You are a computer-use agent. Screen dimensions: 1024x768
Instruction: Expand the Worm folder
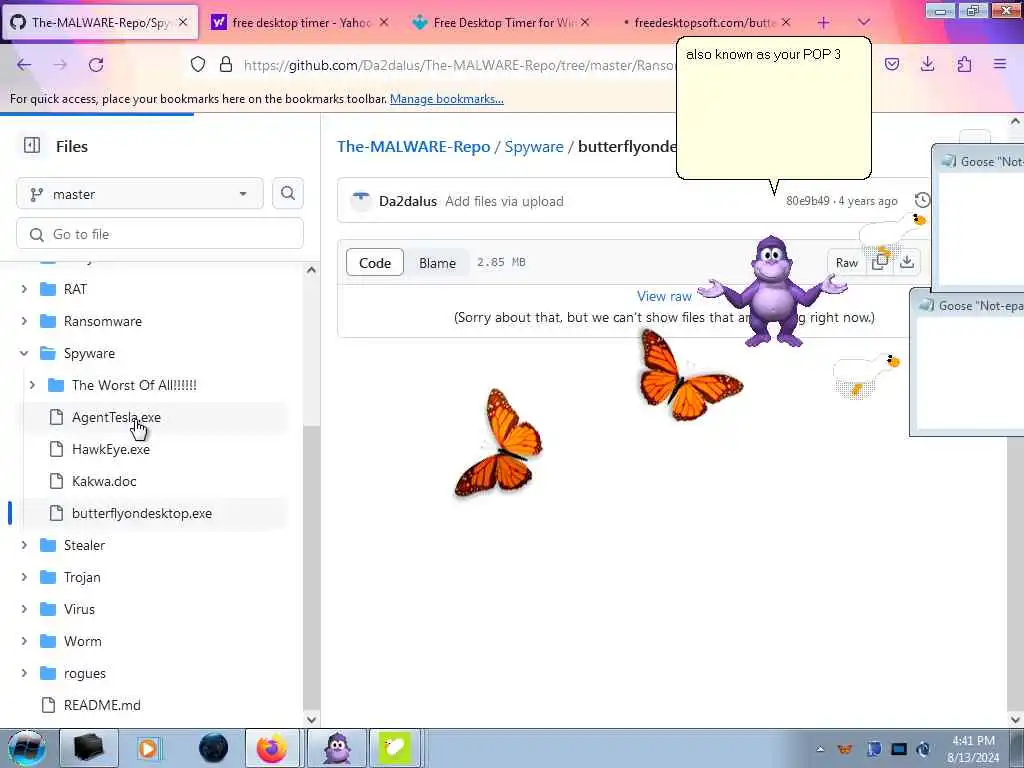click(24, 641)
